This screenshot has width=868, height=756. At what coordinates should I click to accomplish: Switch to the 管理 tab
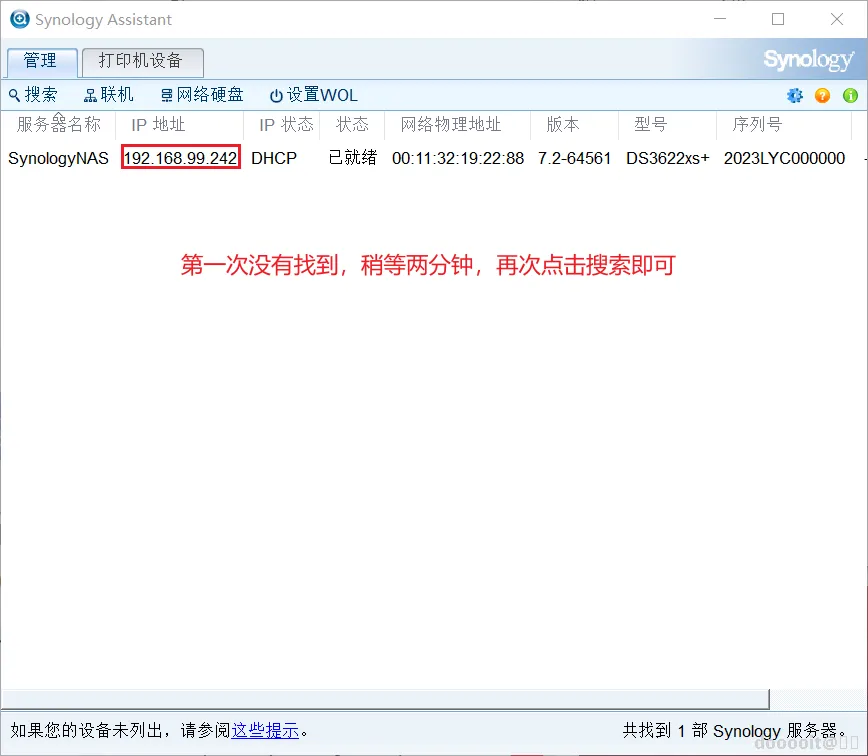41,62
